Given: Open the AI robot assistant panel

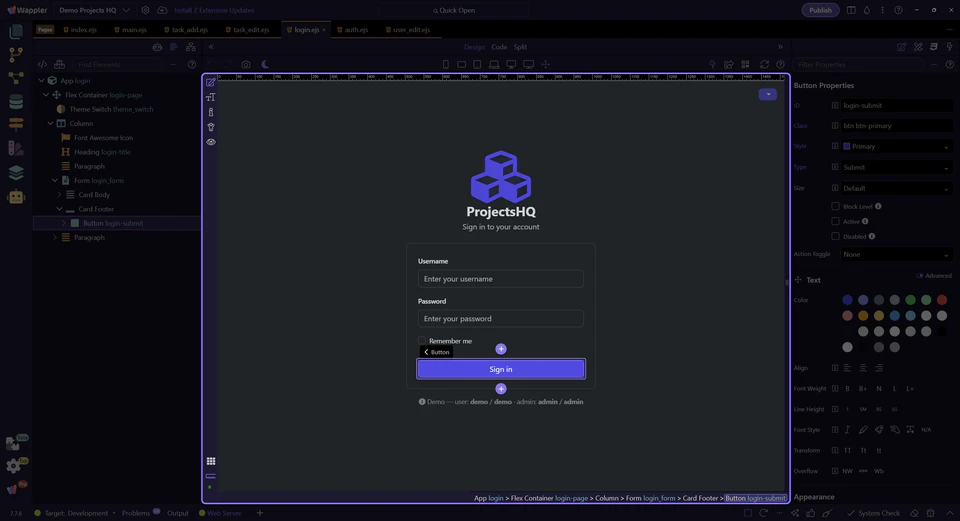Looking at the screenshot, I should click(x=16, y=197).
